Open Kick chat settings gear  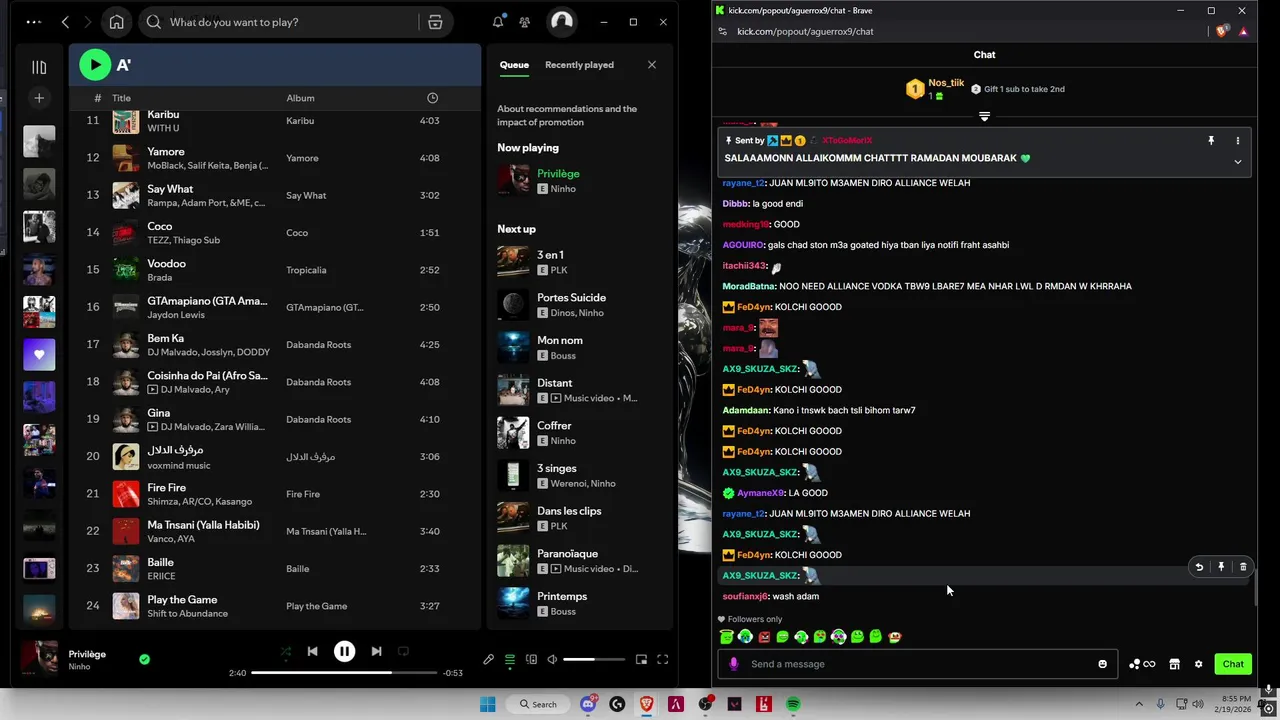pyautogui.click(x=1198, y=664)
